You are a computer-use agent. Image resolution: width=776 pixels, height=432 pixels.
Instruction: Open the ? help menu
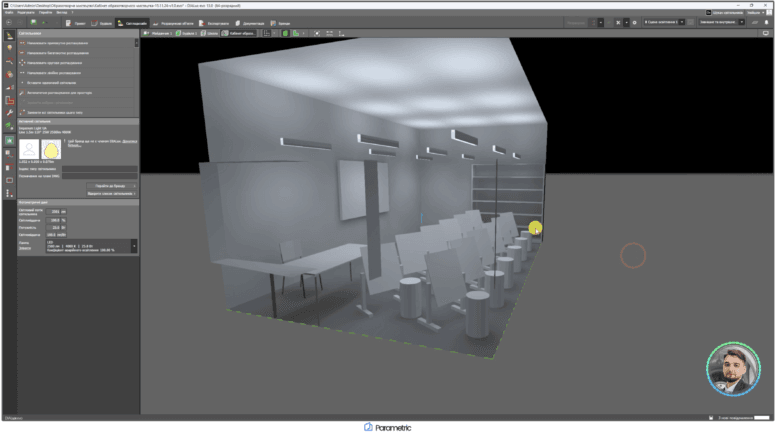[x=72, y=12]
